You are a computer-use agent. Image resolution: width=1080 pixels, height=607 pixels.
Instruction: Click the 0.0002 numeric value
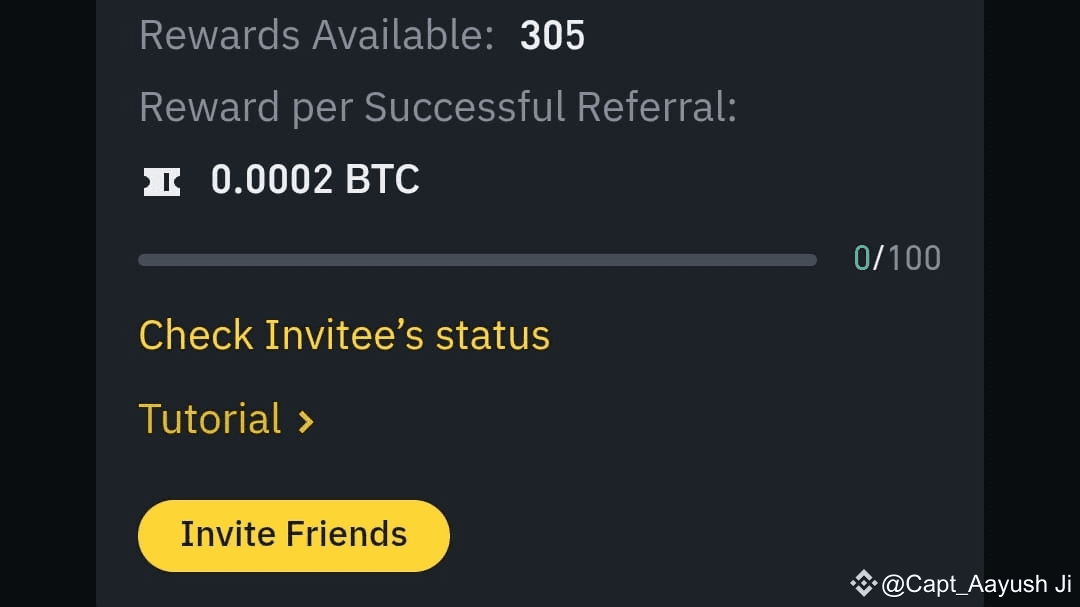271,180
